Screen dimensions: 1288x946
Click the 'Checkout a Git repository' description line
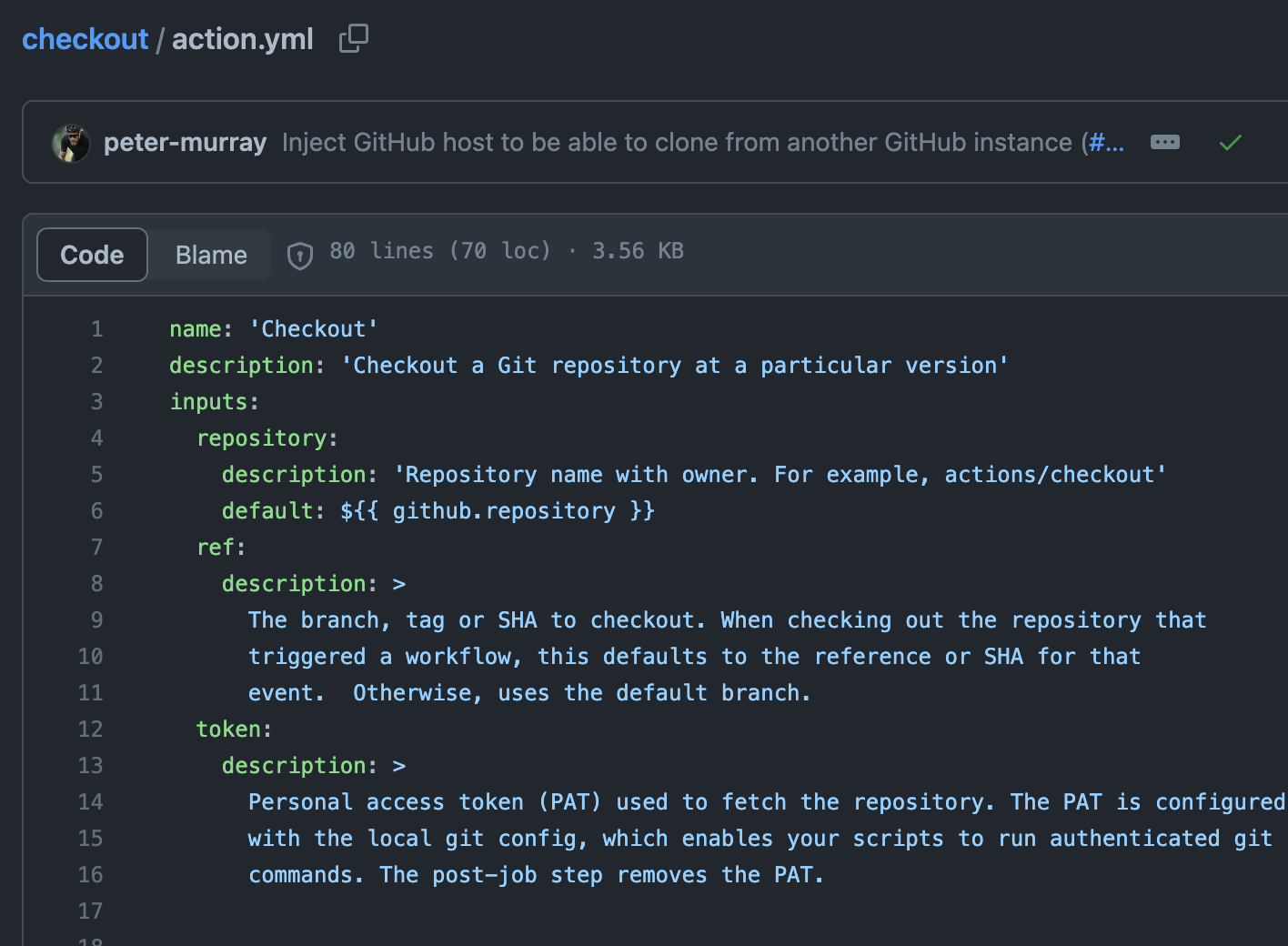pyautogui.click(x=589, y=366)
